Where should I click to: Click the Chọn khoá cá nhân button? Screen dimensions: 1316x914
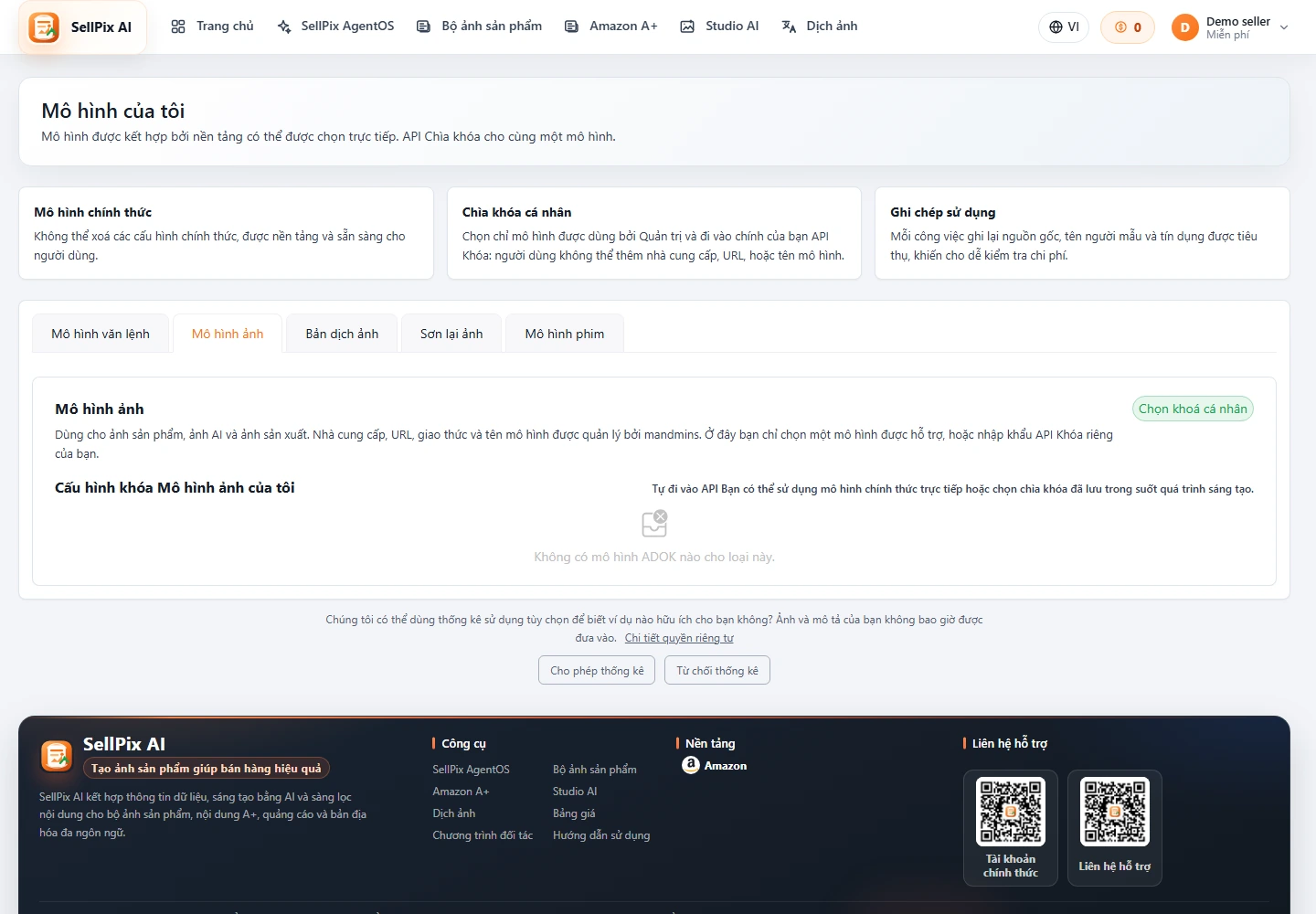[x=1193, y=409]
